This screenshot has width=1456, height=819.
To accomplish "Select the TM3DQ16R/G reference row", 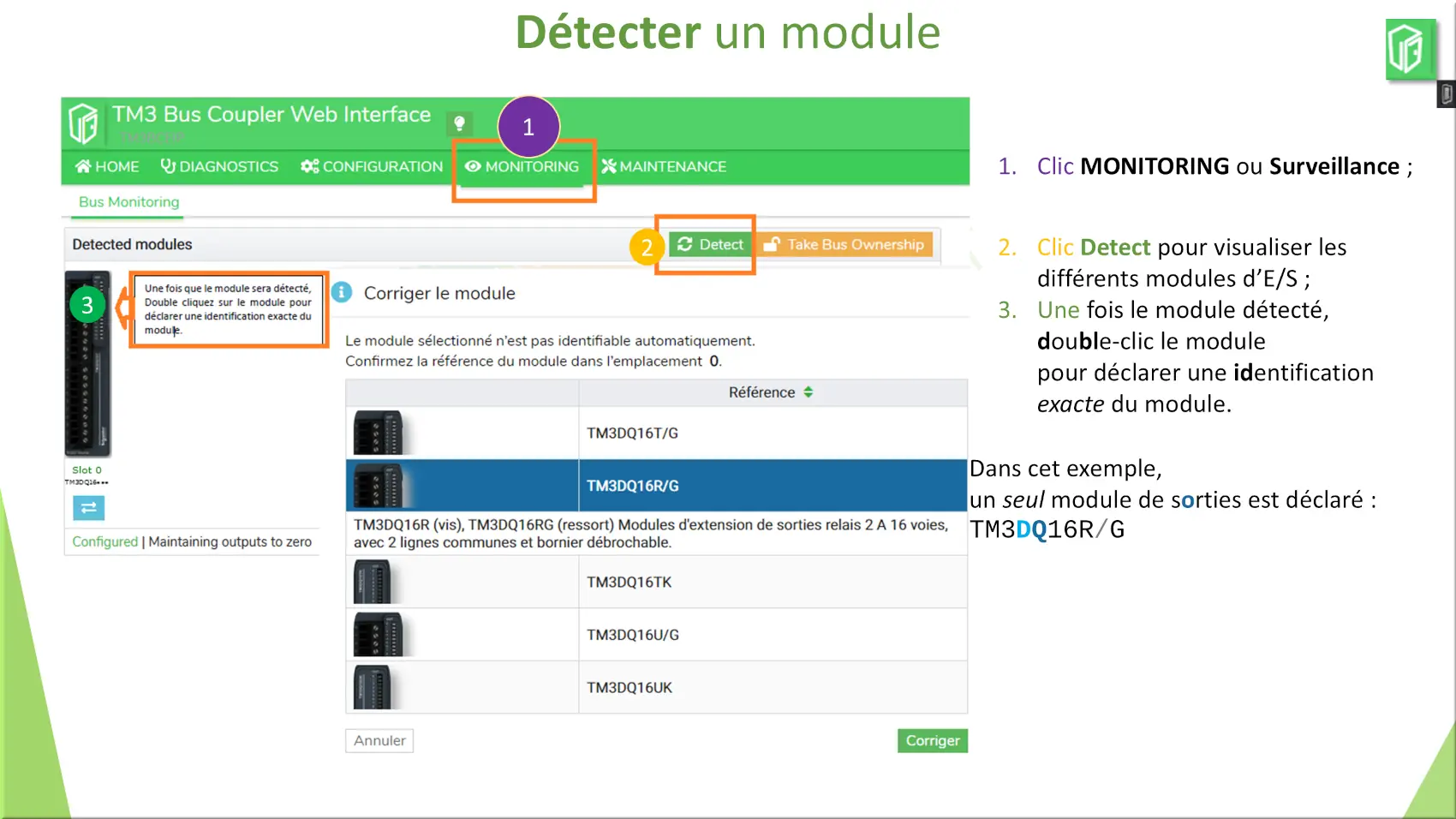I will (x=657, y=485).
